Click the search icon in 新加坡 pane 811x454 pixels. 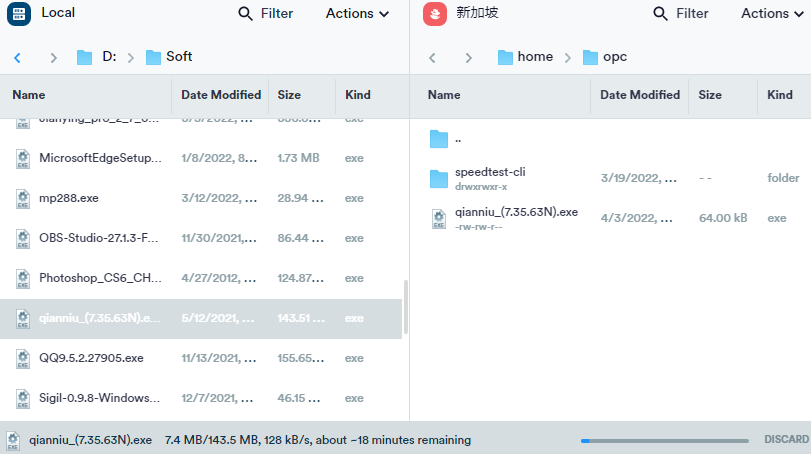[660, 13]
